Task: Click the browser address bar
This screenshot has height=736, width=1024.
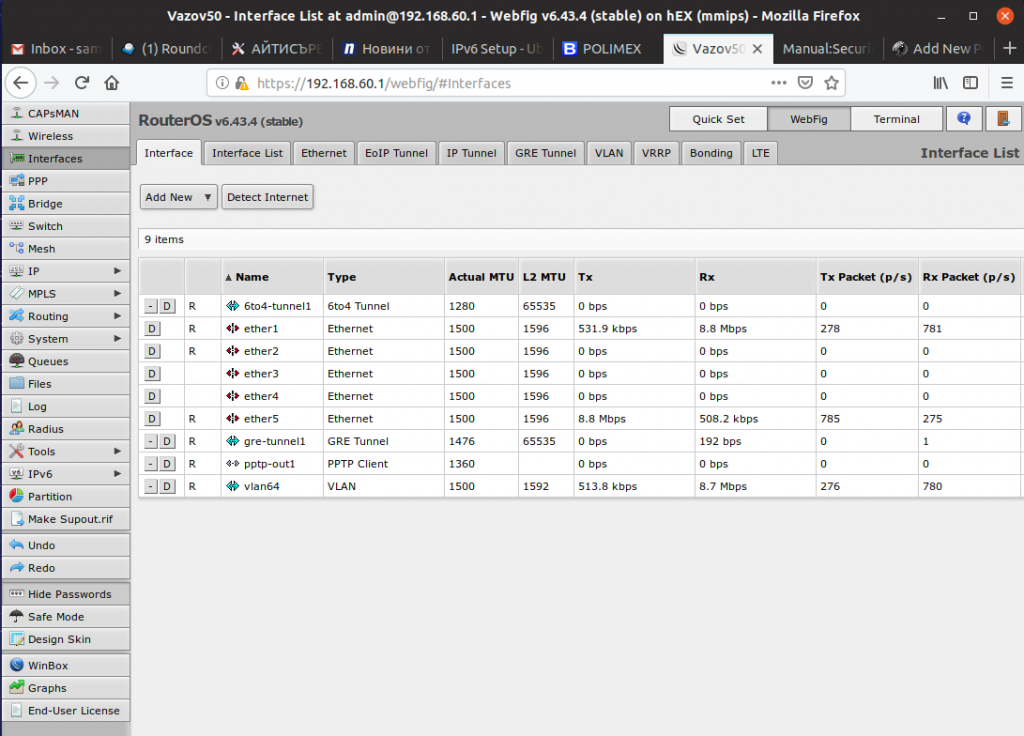Action: 450,83
